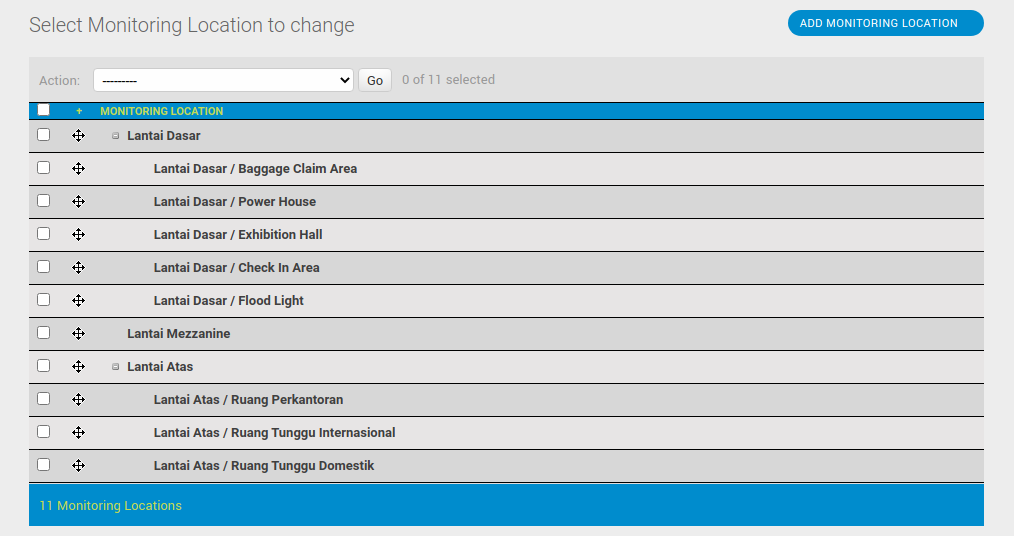Collapse the Lantai Atas tree node
The width and height of the screenshot is (1014, 536).
tap(116, 367)
